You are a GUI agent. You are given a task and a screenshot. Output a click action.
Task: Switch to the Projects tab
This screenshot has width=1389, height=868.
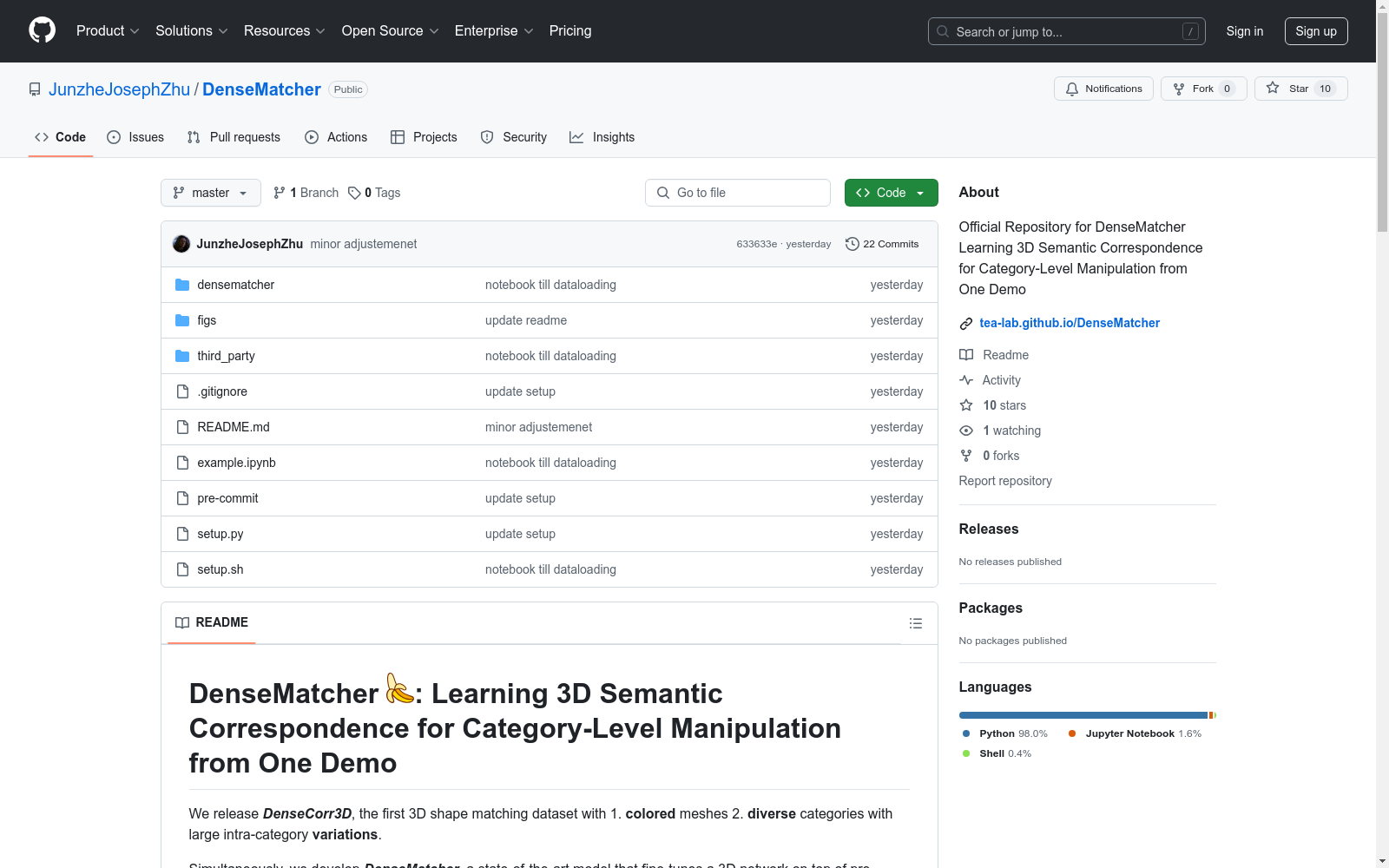coord(424,137)
